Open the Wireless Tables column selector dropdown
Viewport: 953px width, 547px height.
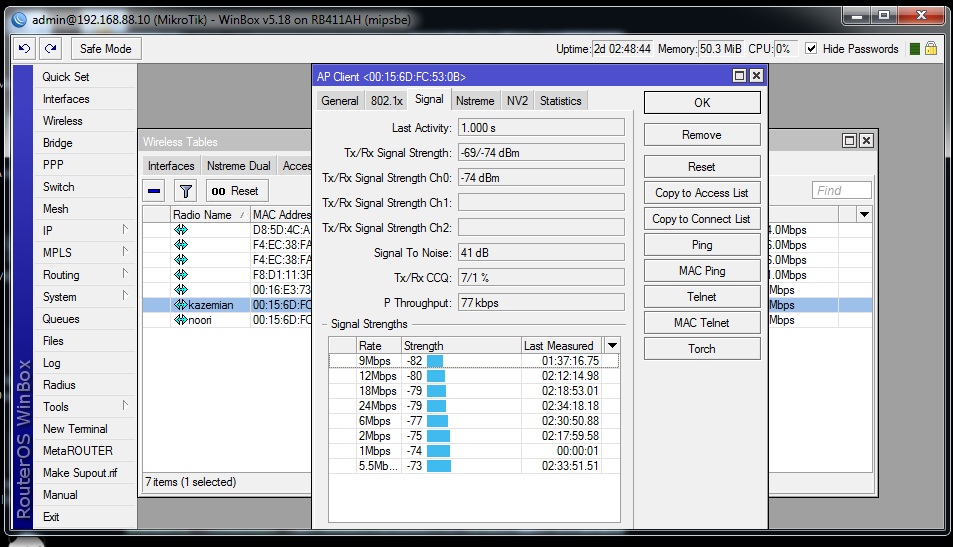tap(864, 215)
